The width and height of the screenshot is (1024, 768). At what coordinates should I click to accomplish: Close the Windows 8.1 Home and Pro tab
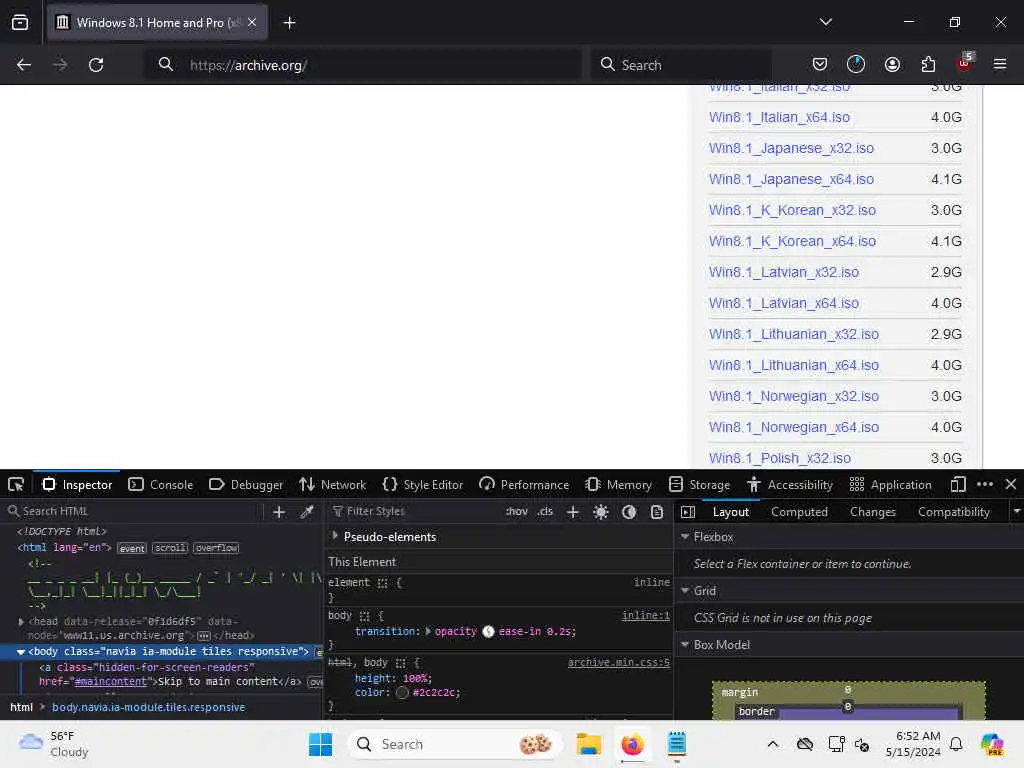coord(252,23)
